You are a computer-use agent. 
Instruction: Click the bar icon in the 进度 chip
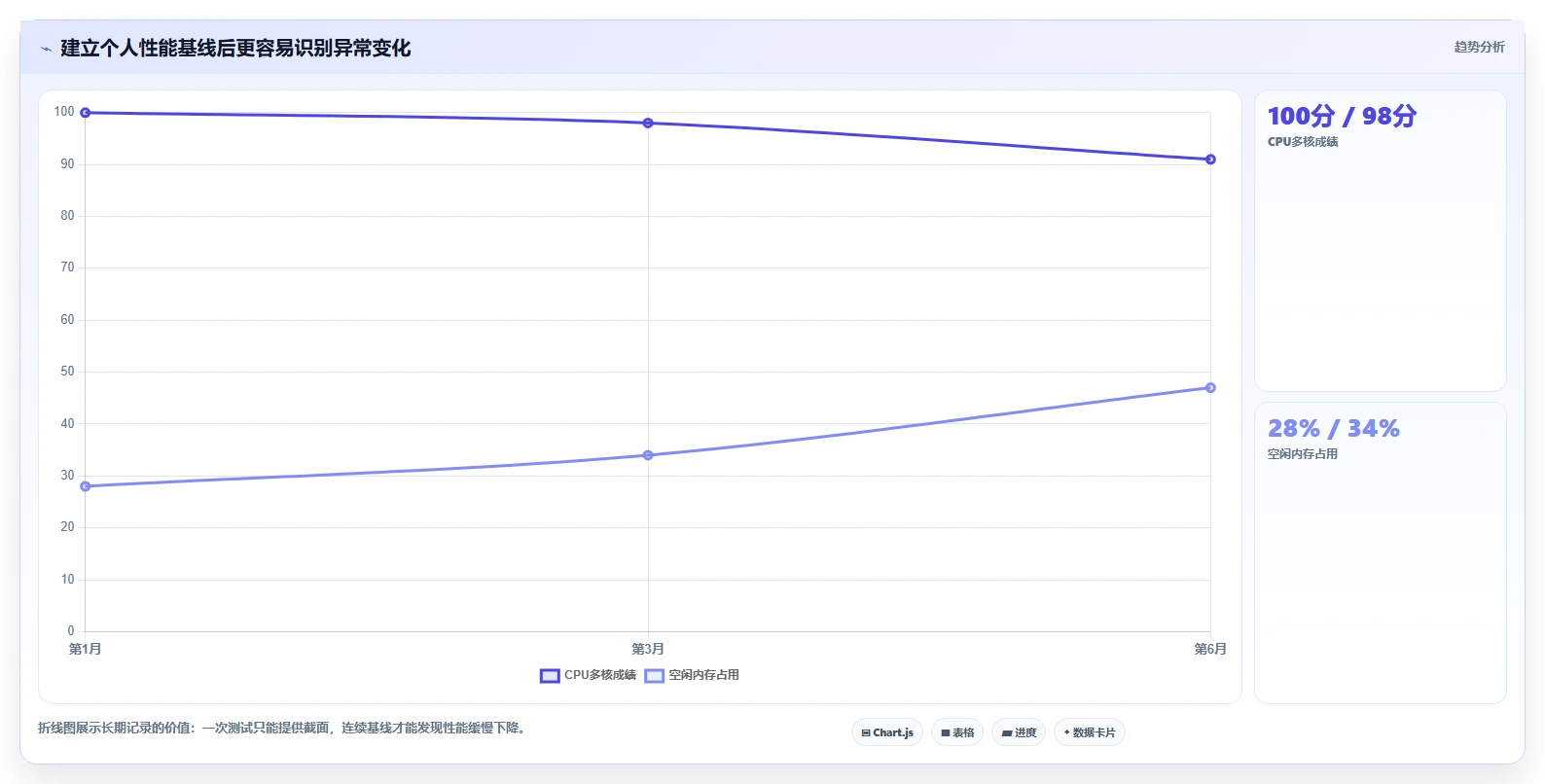click(1007, 733)
